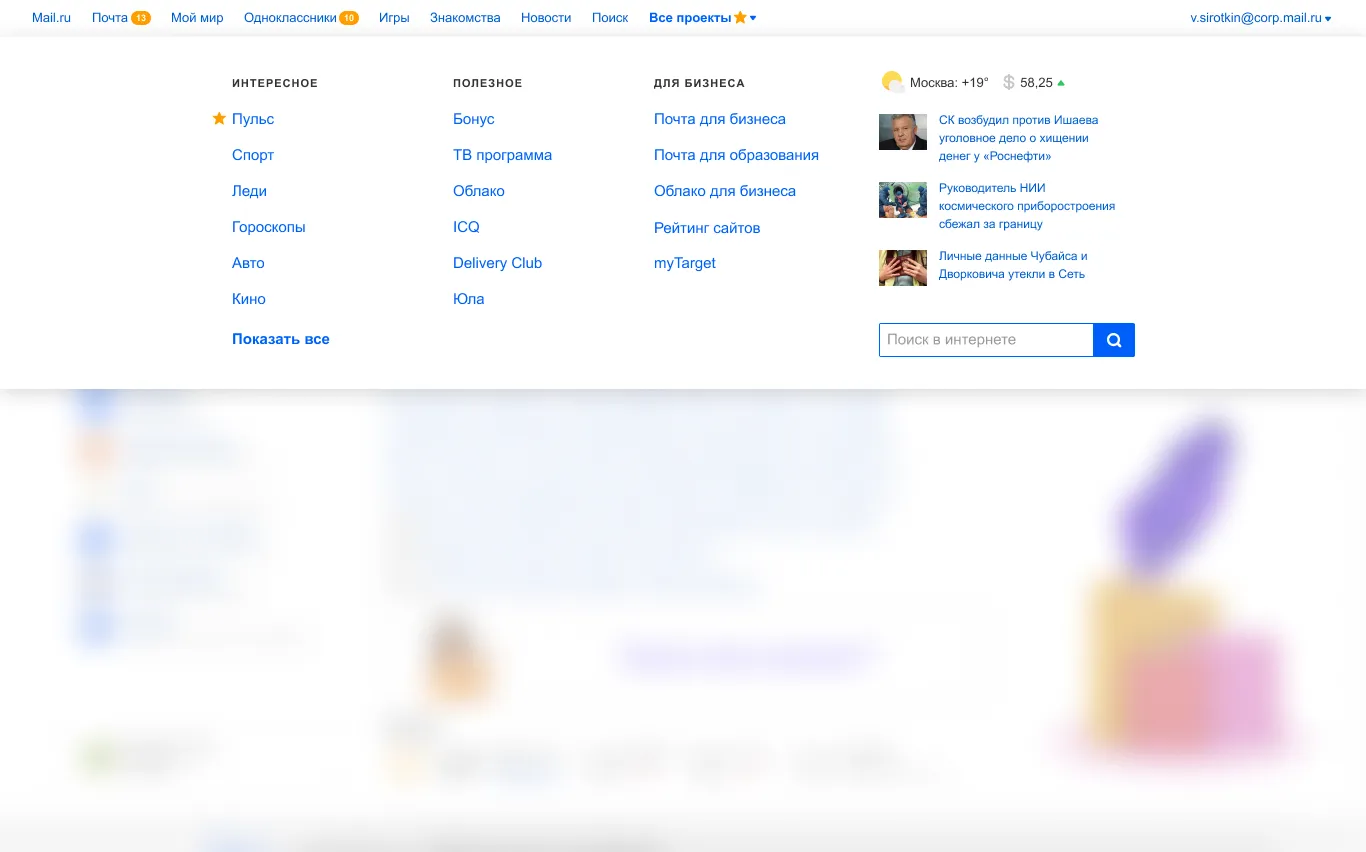Open Mail.ru in the top bar
The height and width of the screenshot is (852, 1366).
click(51, 18)
